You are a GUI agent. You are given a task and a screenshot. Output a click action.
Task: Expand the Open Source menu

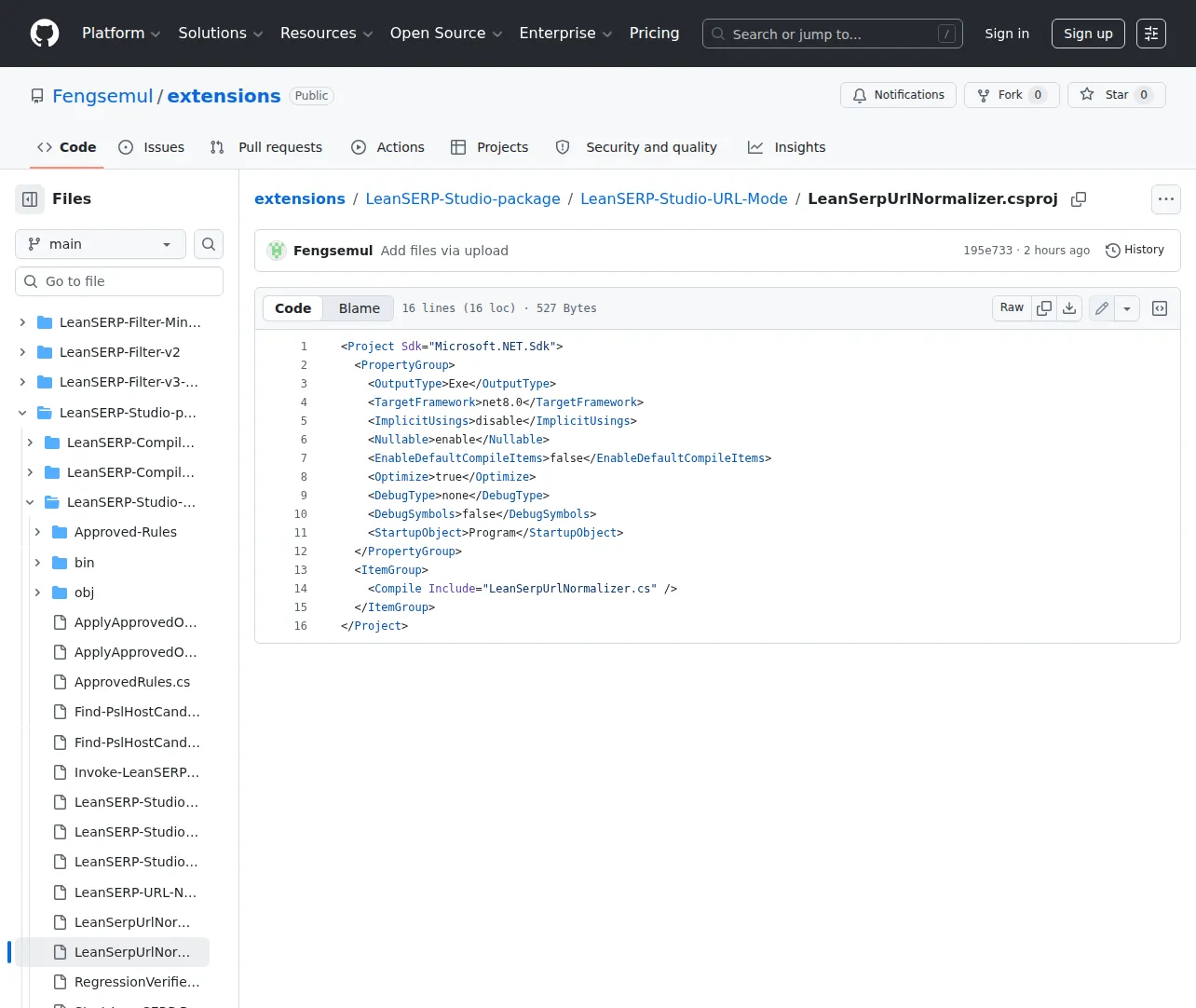(446, 34)
